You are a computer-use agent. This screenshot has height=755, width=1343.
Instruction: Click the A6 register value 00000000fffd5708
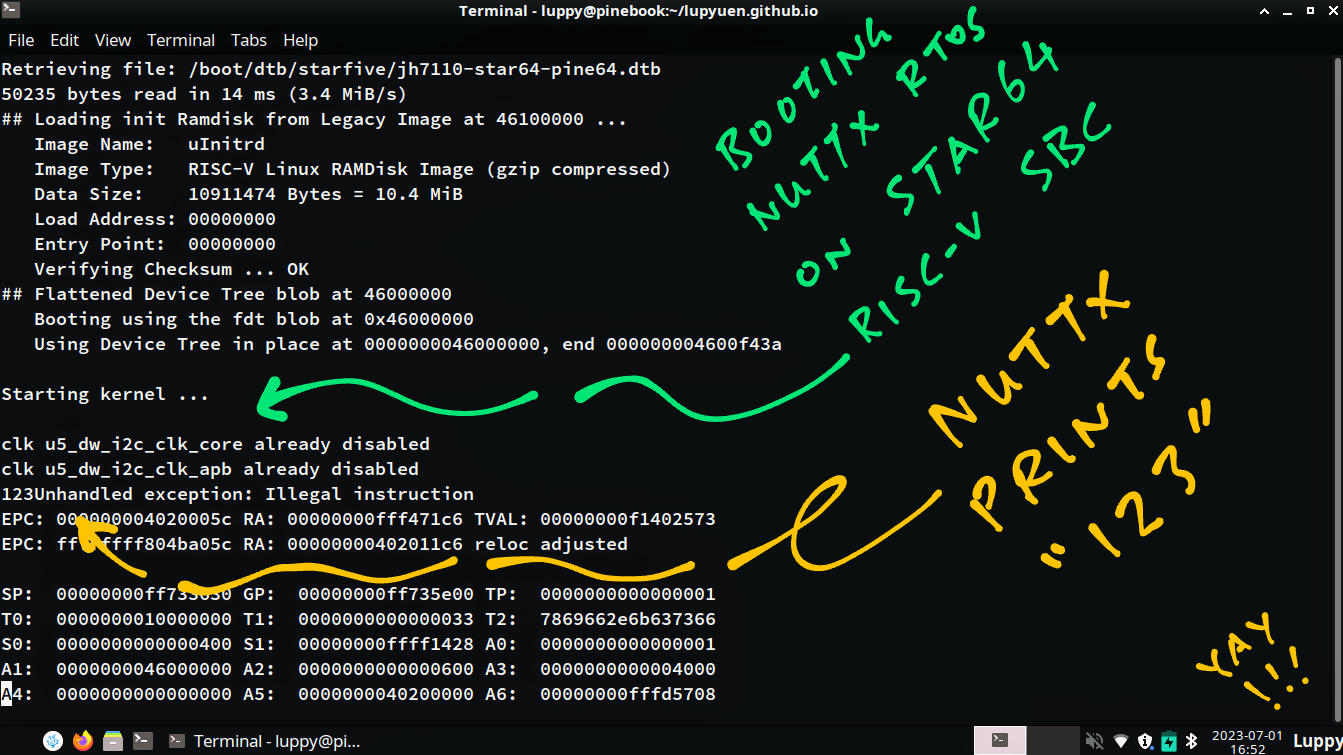pos(628,694)
